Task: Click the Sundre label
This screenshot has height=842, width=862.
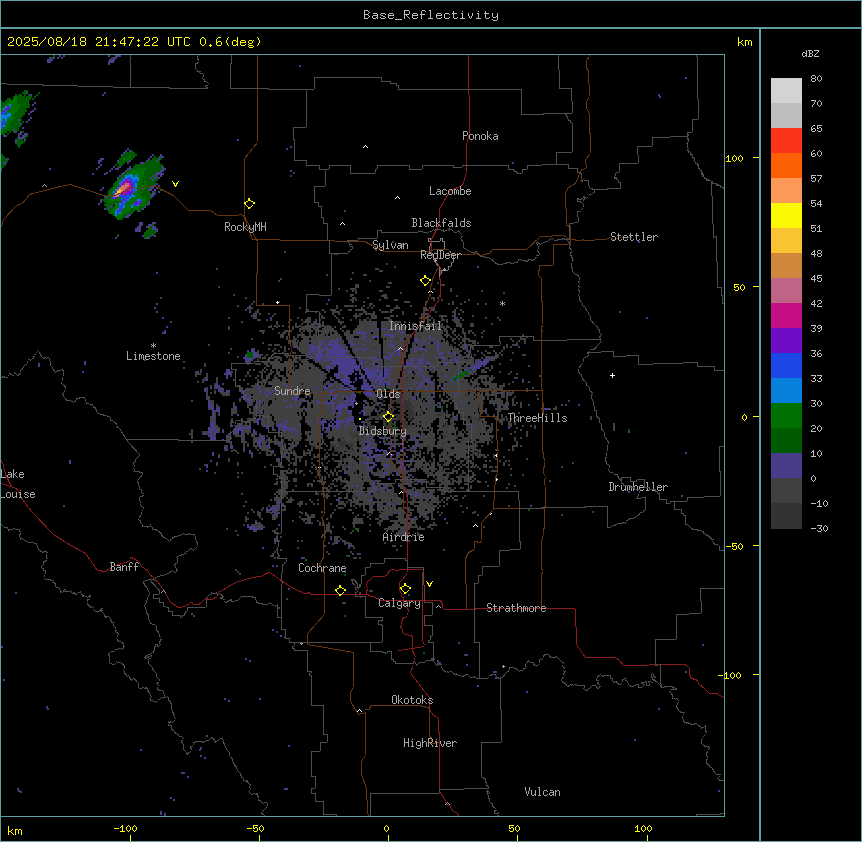Action: point(292,391)
